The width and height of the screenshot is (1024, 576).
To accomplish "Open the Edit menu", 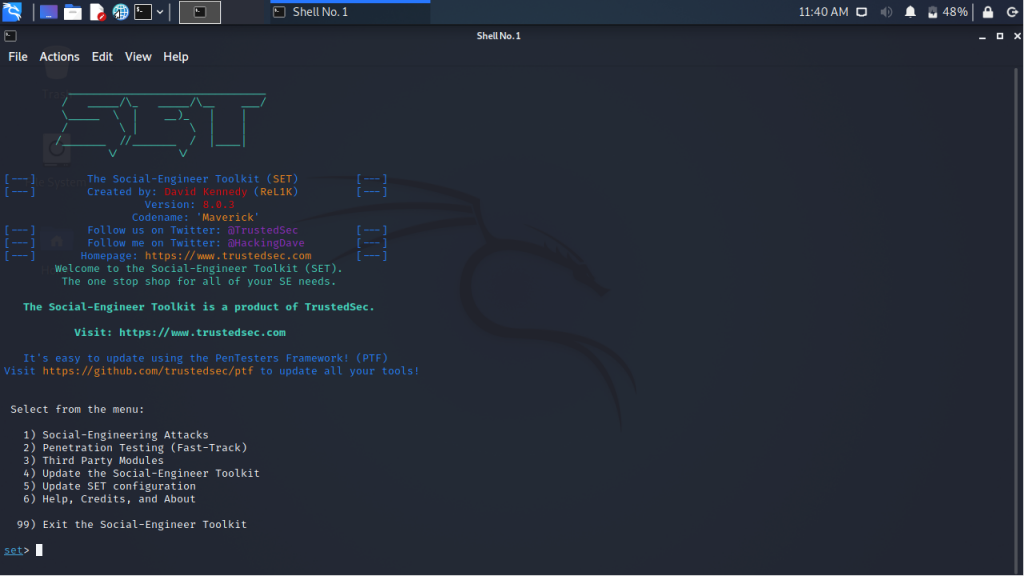I will point(102,57).
